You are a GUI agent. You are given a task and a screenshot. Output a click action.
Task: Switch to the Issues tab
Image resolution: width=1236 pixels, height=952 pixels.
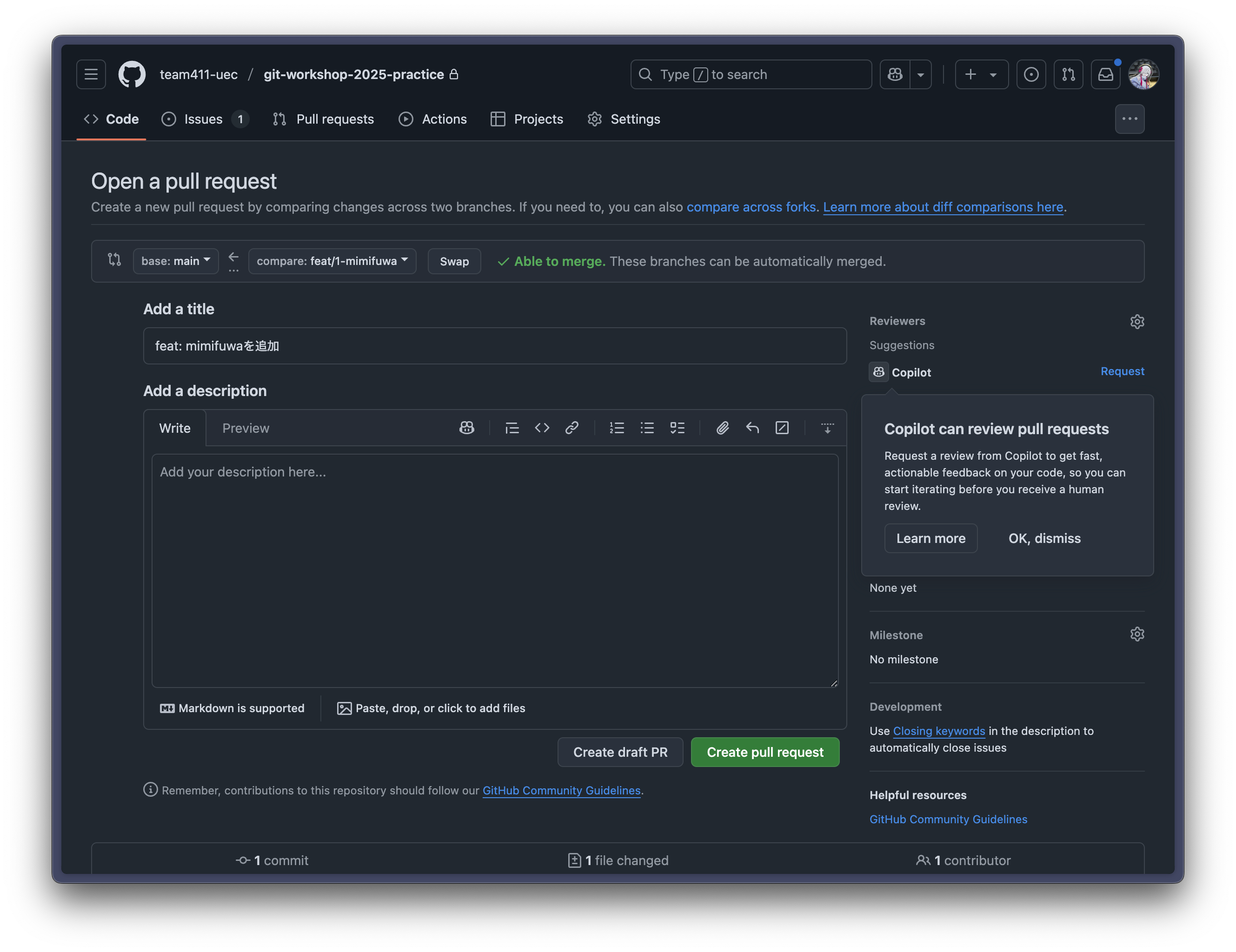(205, 119)
